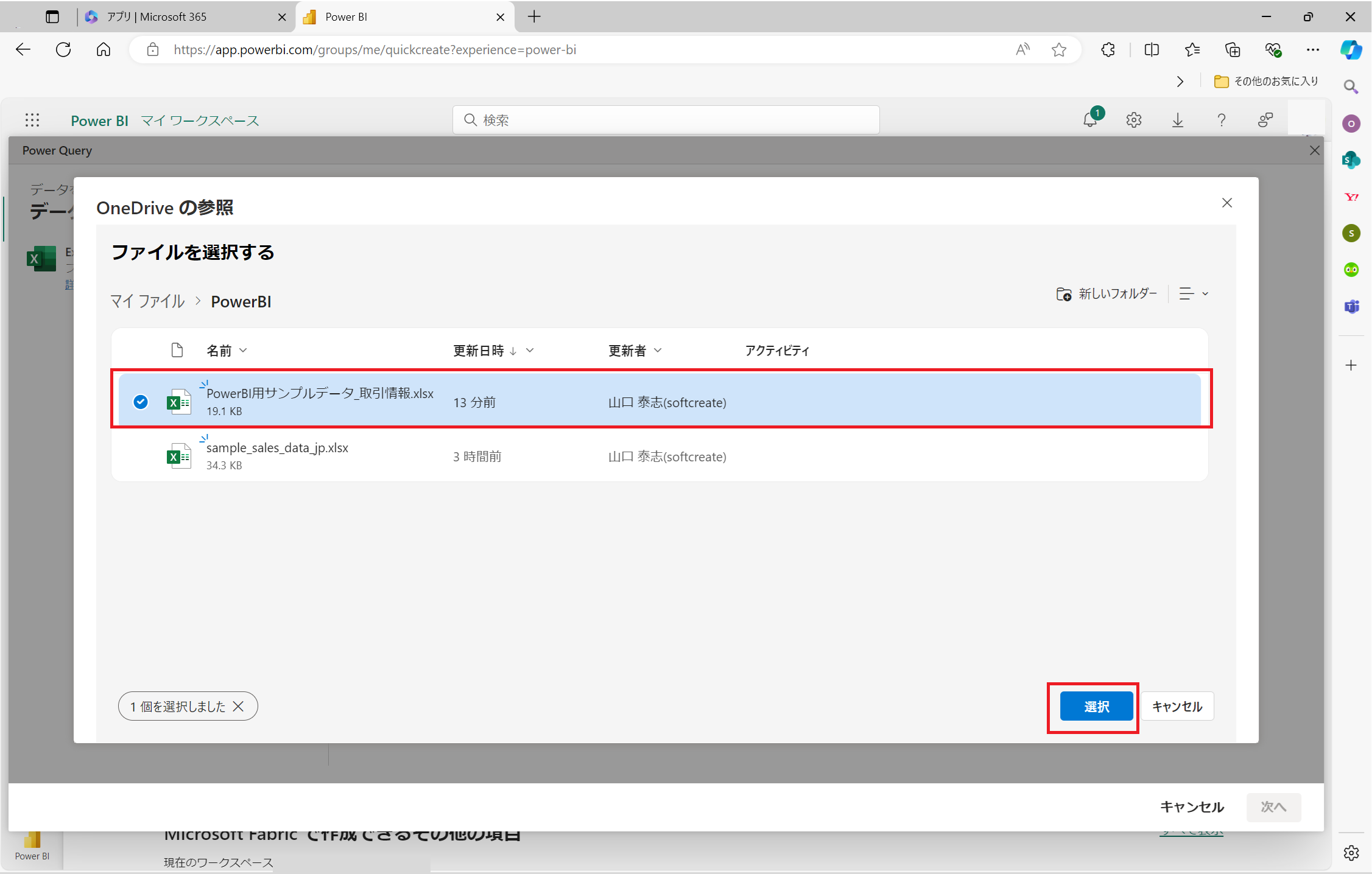Open Teams sidebar icon
The image size is (1372, 874).
click(1351, 306)
